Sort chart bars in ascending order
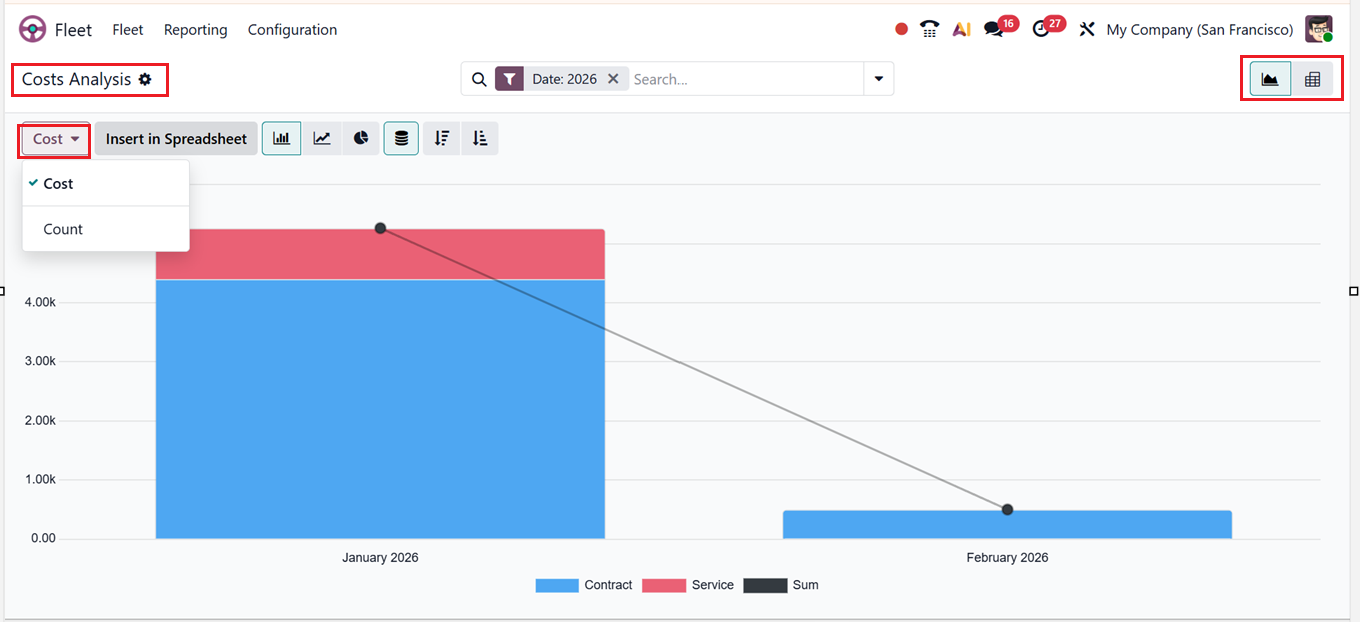The height and width of the screenshot is (622, 1360). click(x=480, y=139)
